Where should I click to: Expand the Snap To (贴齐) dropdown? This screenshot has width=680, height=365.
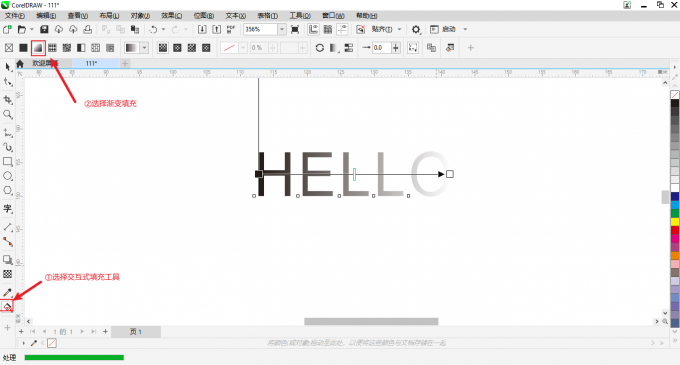tap(399, 29)
